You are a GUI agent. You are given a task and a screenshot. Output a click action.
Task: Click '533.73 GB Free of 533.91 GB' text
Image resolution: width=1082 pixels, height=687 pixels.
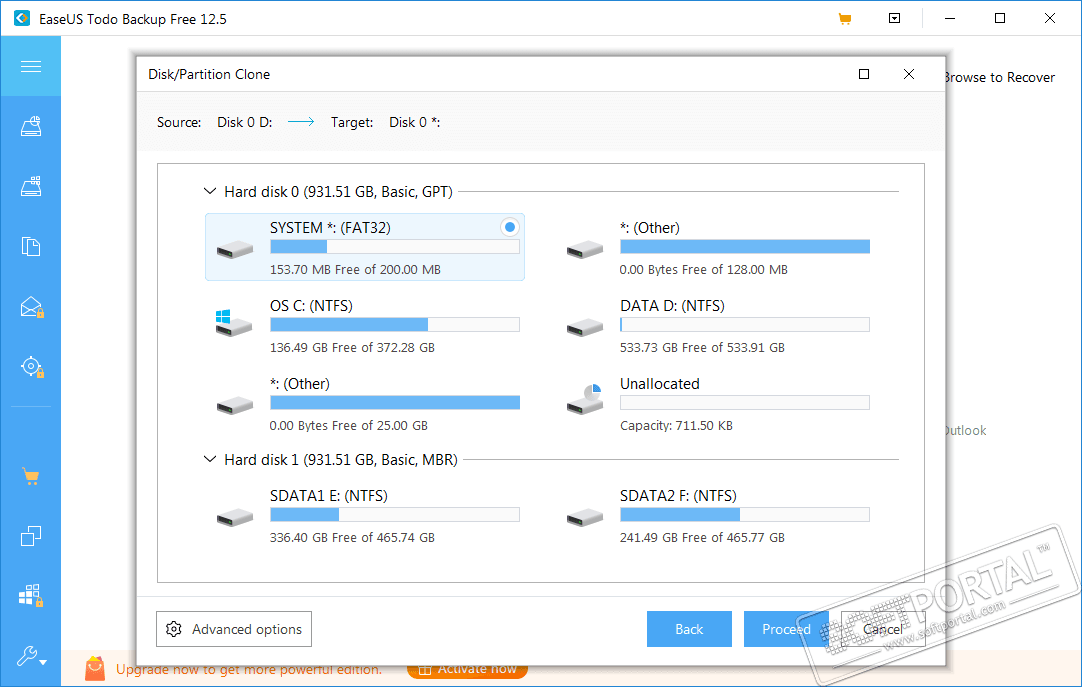[702, 348]
